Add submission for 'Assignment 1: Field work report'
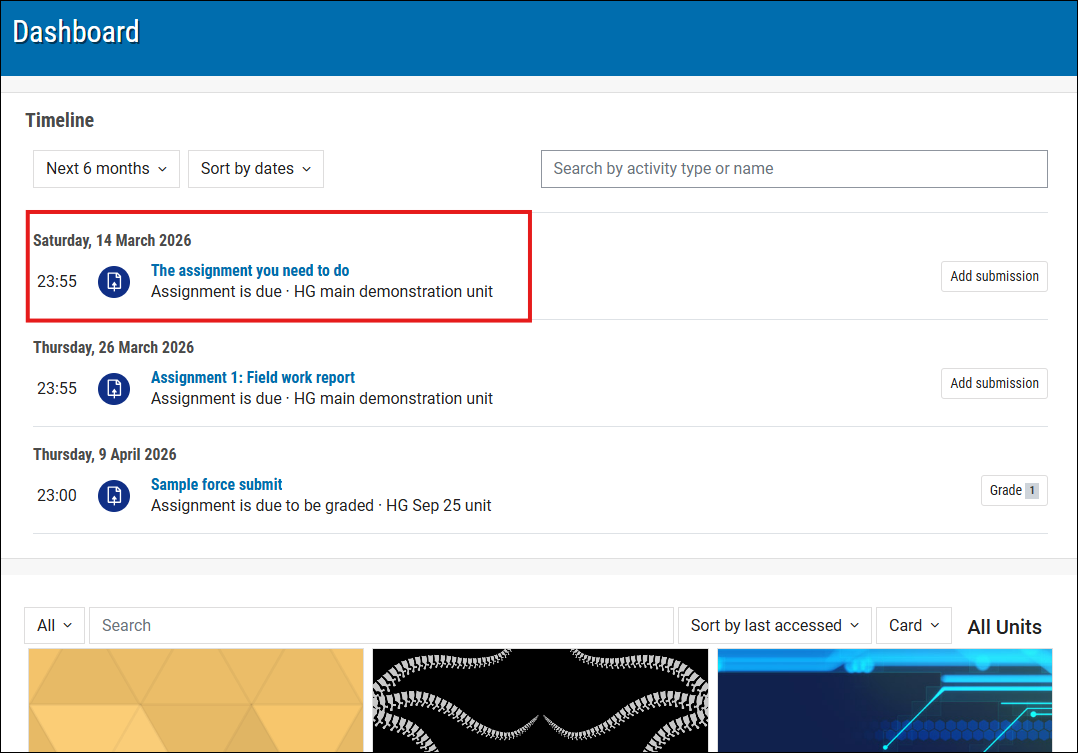1078x753 pixels. (994, 384)
